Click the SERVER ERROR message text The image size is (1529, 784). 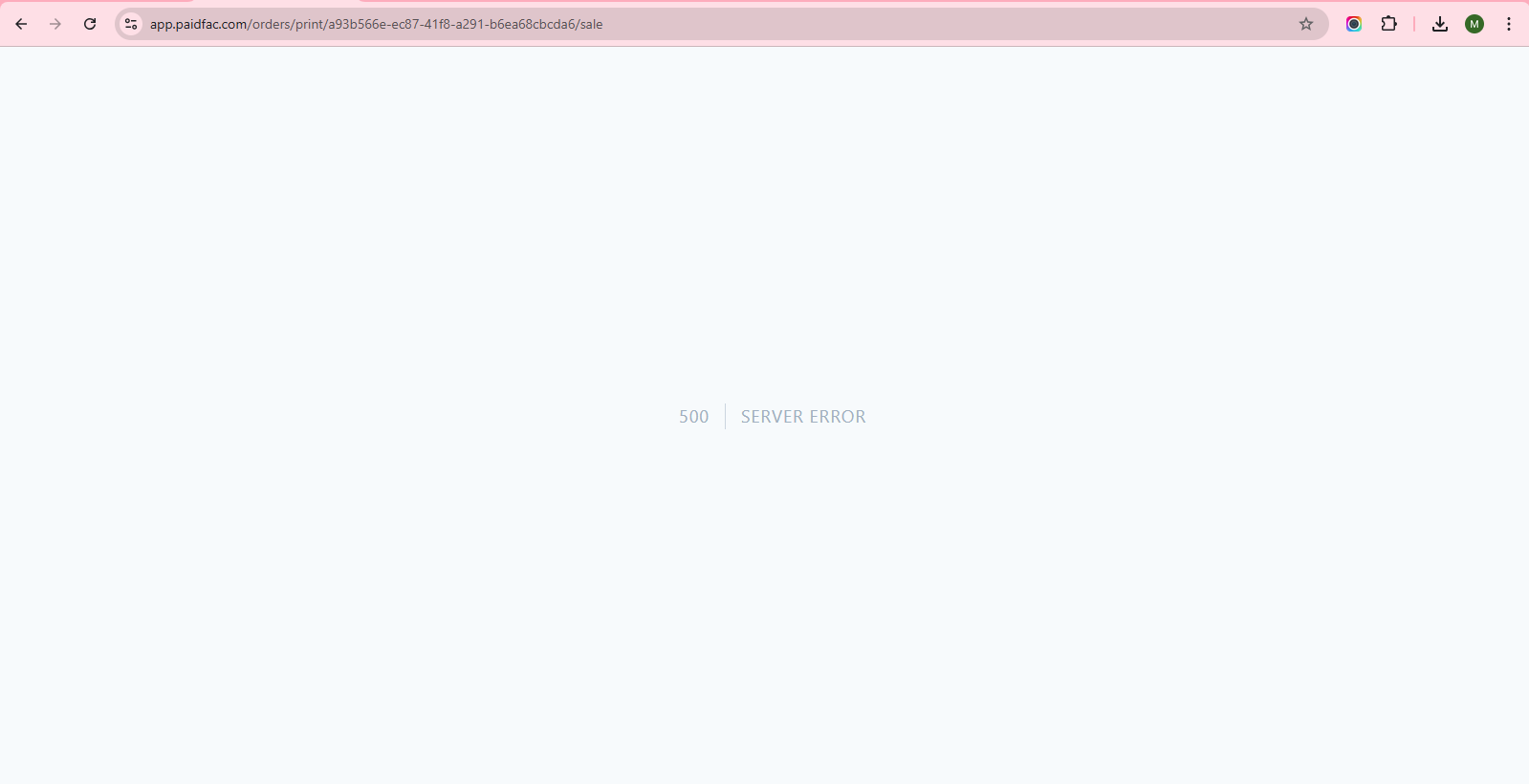[x=803, y=417]
